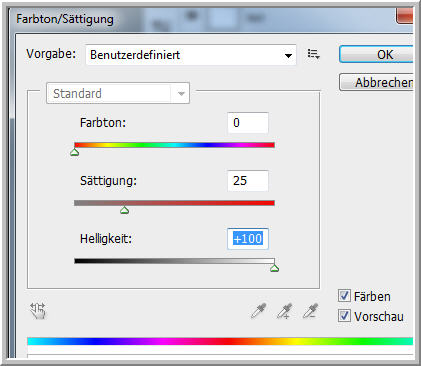This screenshot has width=421, height=366.
Task: Activate the on-image hand adjustment tool
Action: [38, 311]
